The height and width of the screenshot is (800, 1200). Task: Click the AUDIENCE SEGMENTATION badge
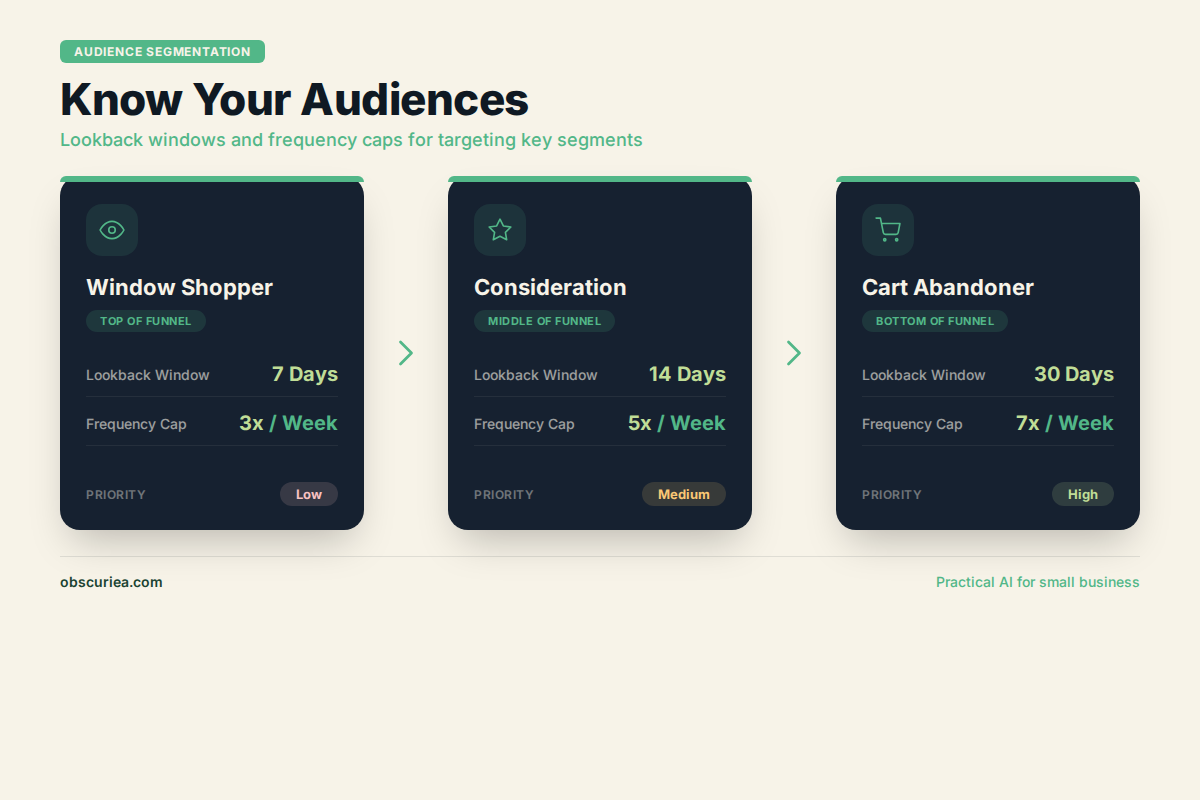pyautogui.click(x=162, y=51)
